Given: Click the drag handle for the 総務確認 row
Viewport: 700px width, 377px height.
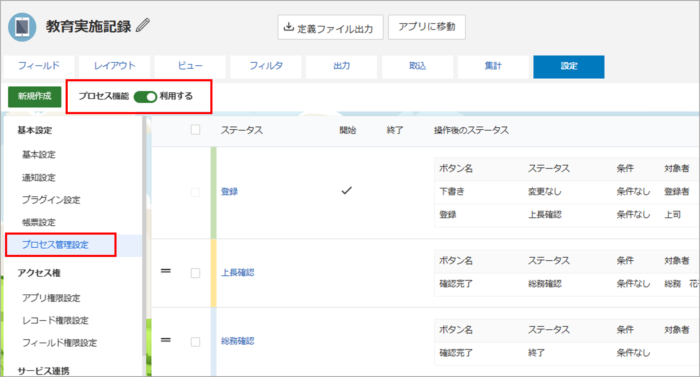Looking at the screenshot, I should pyautogui.click(x=166, y=340).
